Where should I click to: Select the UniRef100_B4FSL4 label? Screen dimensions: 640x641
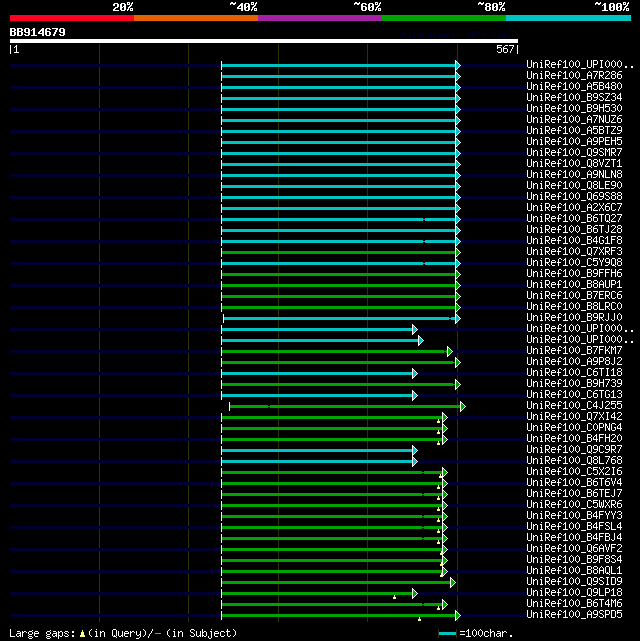point(574,527)
